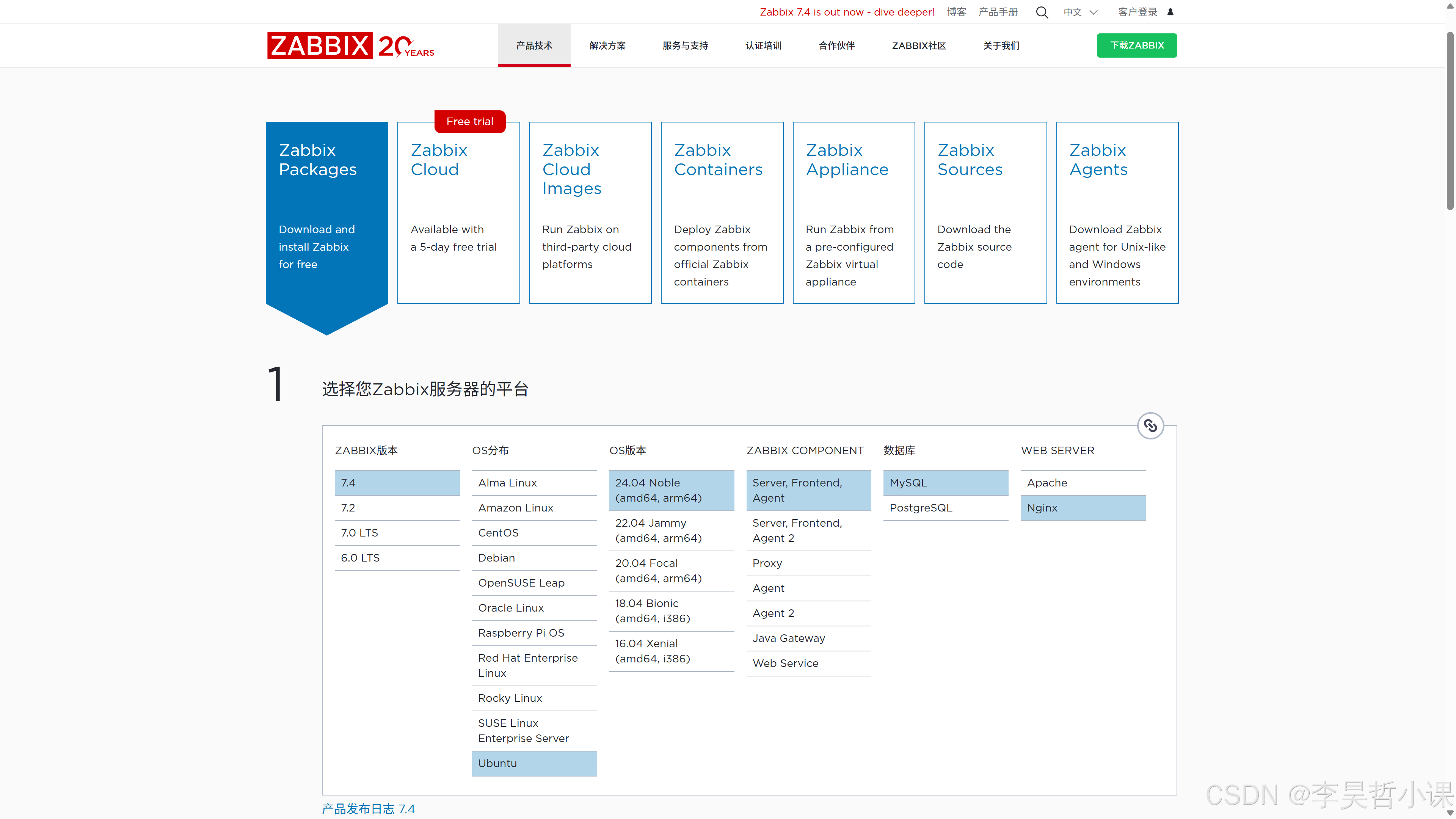The height and width of the screenshot is (819, 1456).
Task: Click the page vertical scrollbar thumb
Action: pos(1450,121)
